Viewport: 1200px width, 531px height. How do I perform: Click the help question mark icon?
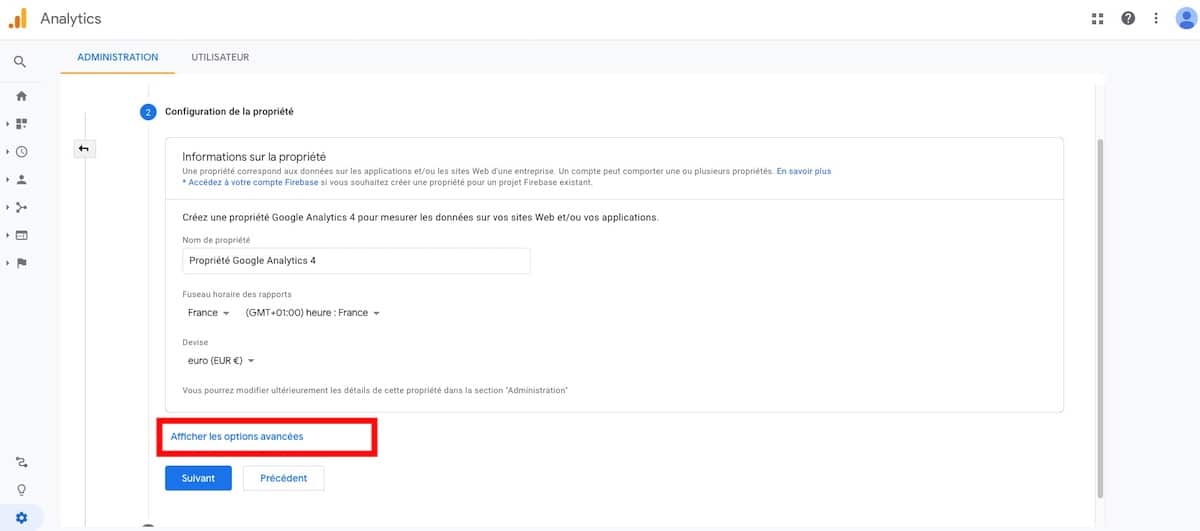pyautogui.click(x=1128, y=18)
